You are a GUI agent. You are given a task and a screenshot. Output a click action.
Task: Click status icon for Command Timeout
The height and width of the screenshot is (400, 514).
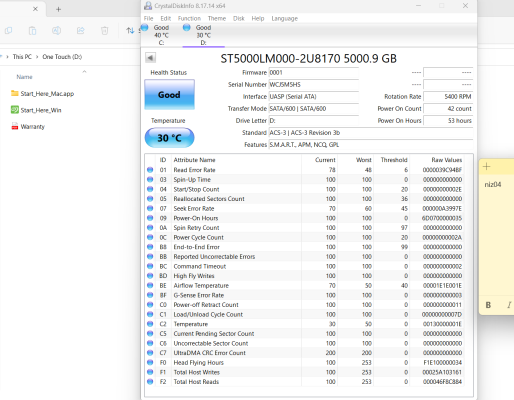[150, 266]
